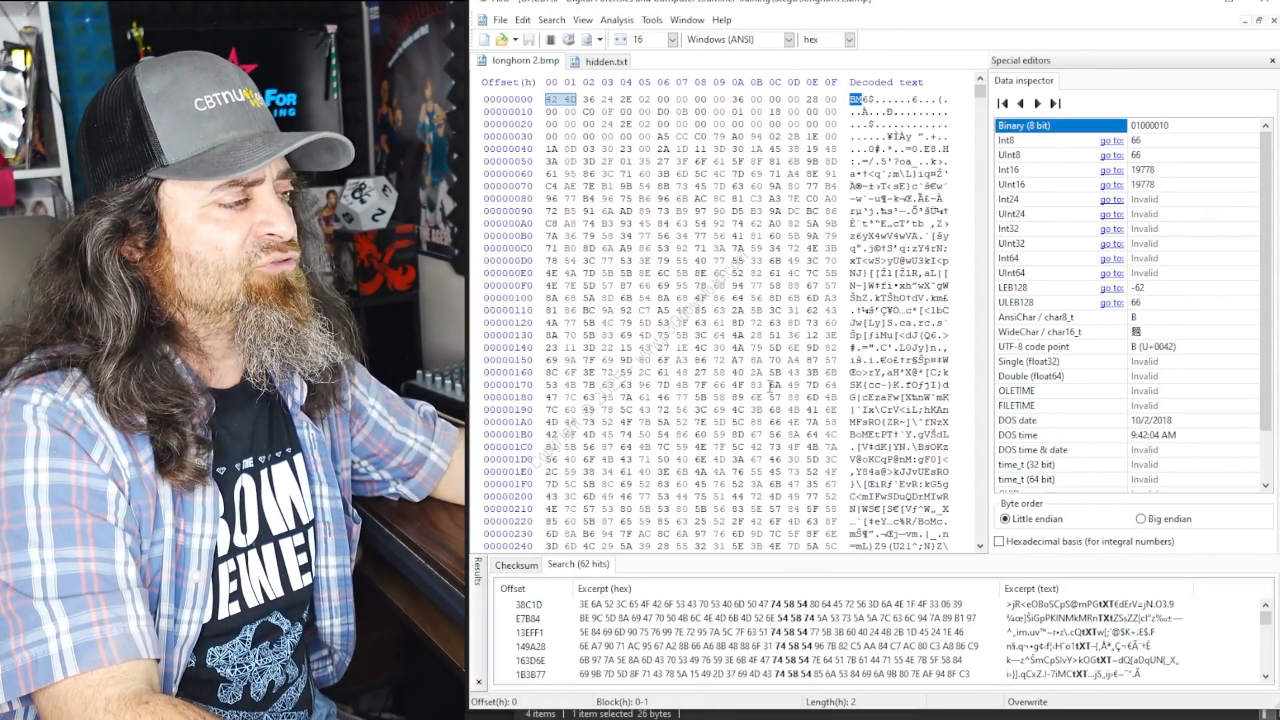Open the Analysis menu
Image resolution: width=1280 pixels, height=720 pixels.
point(617,20)
